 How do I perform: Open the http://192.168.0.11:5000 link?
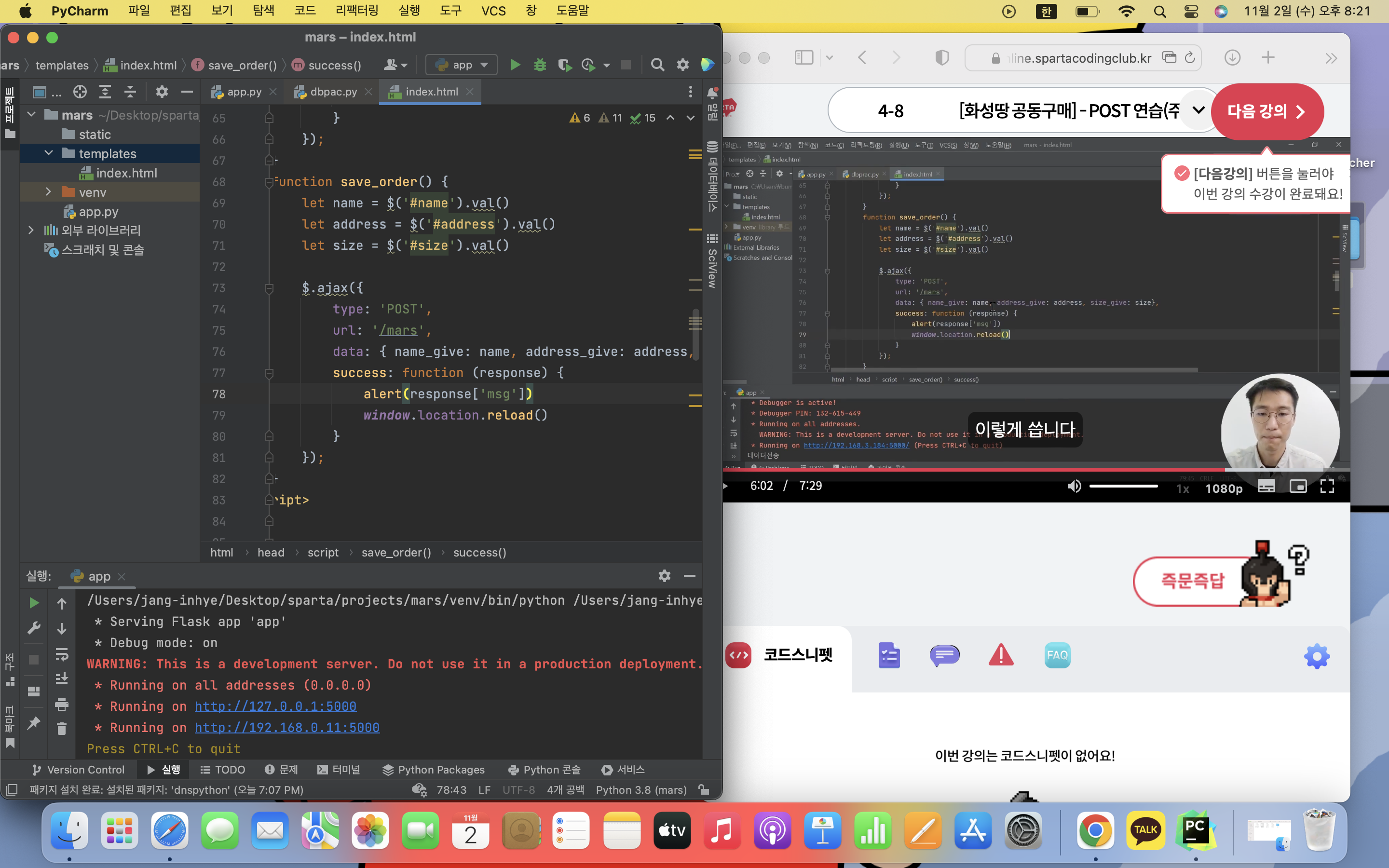click(x=287, y=727)
